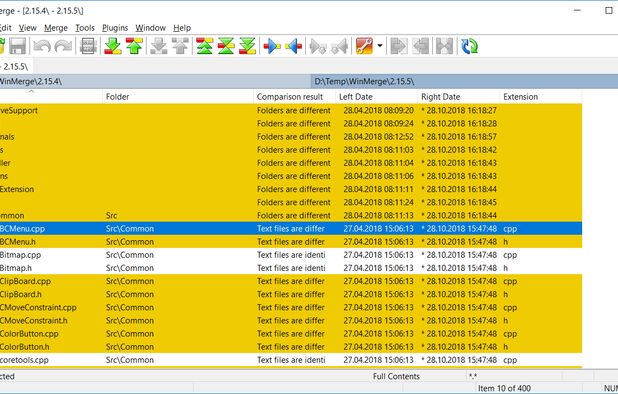Open the Window menu
618x394 pixels.
click(150, 28)
